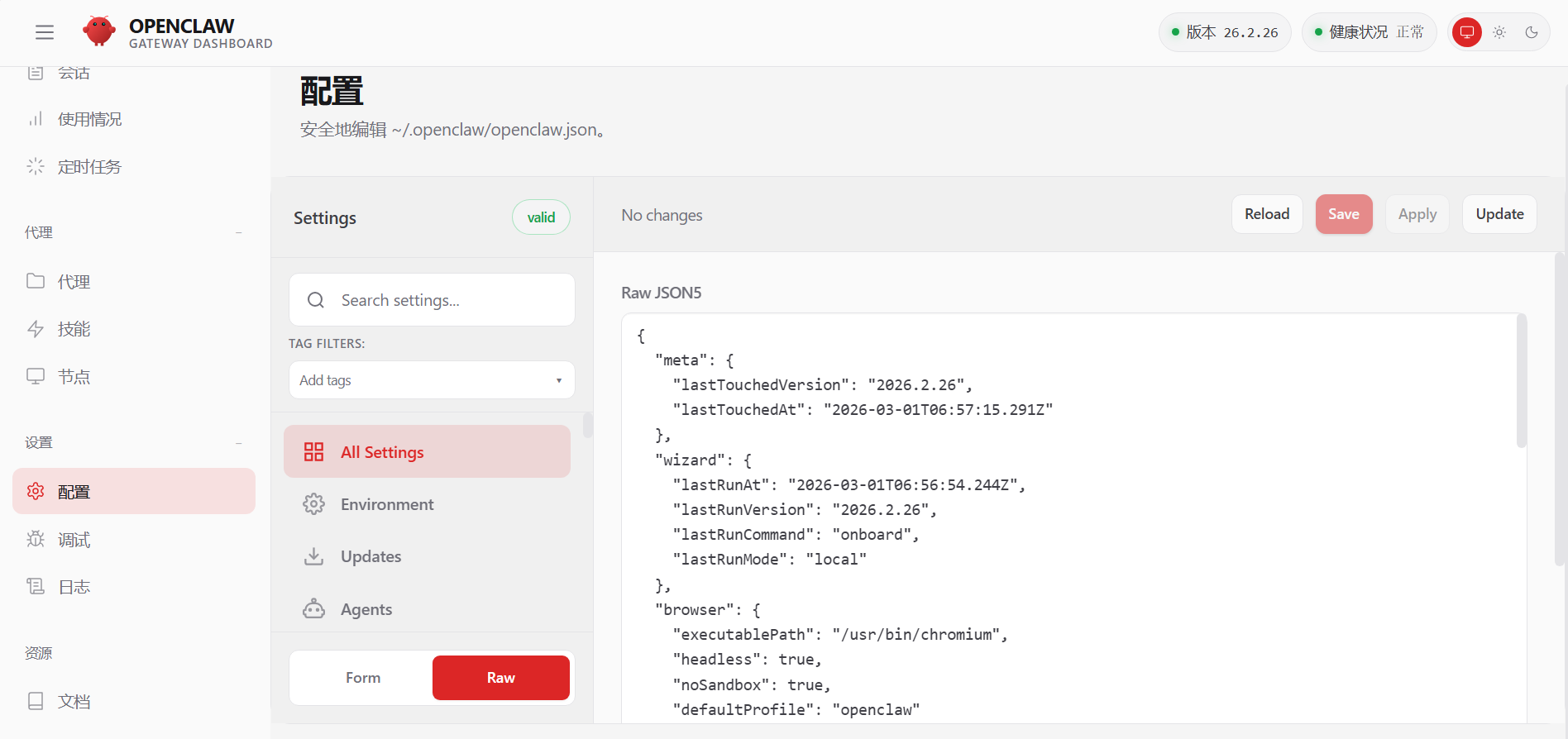Click the OpenClaw red mascot logo
This screenshot has height=739, width=1568.
tap(99, 32)
